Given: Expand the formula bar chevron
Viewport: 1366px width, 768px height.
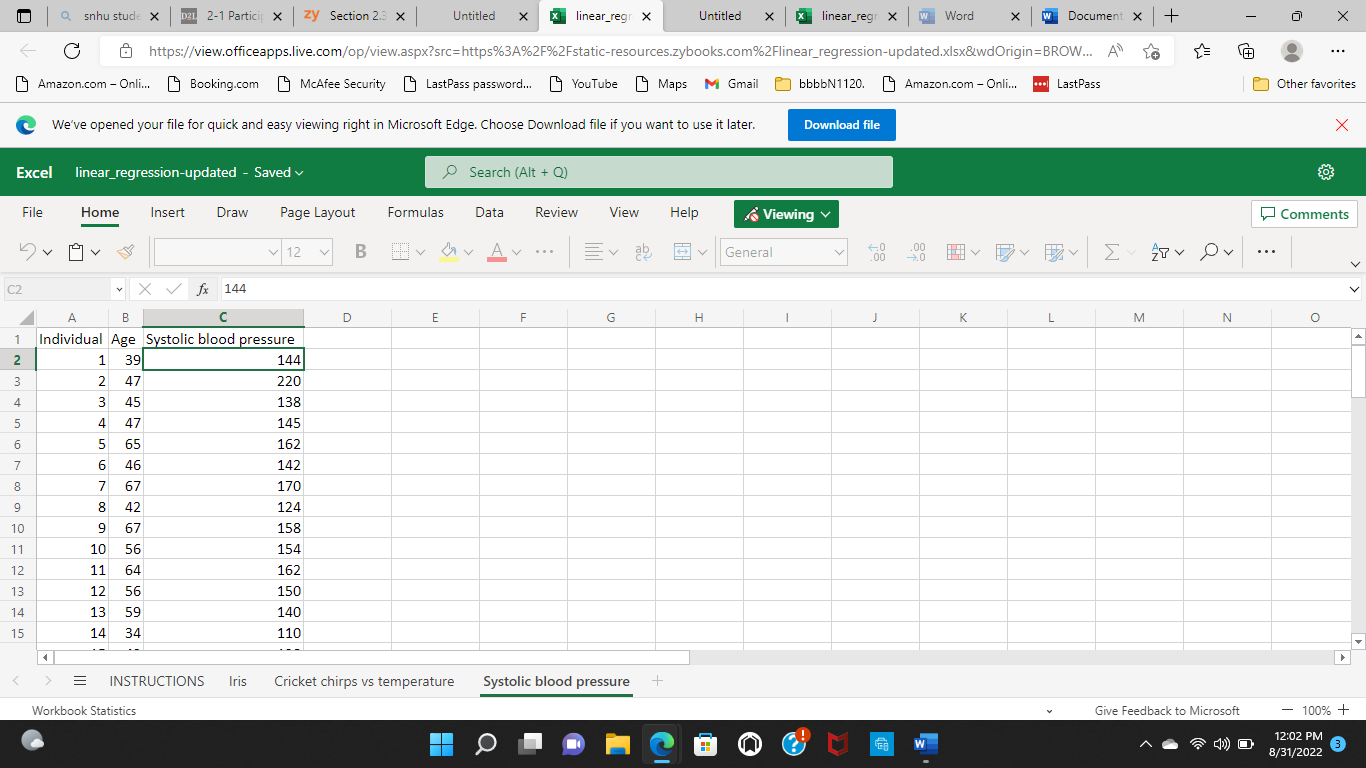Looking at the screenshot, I should pos(1355,289).
